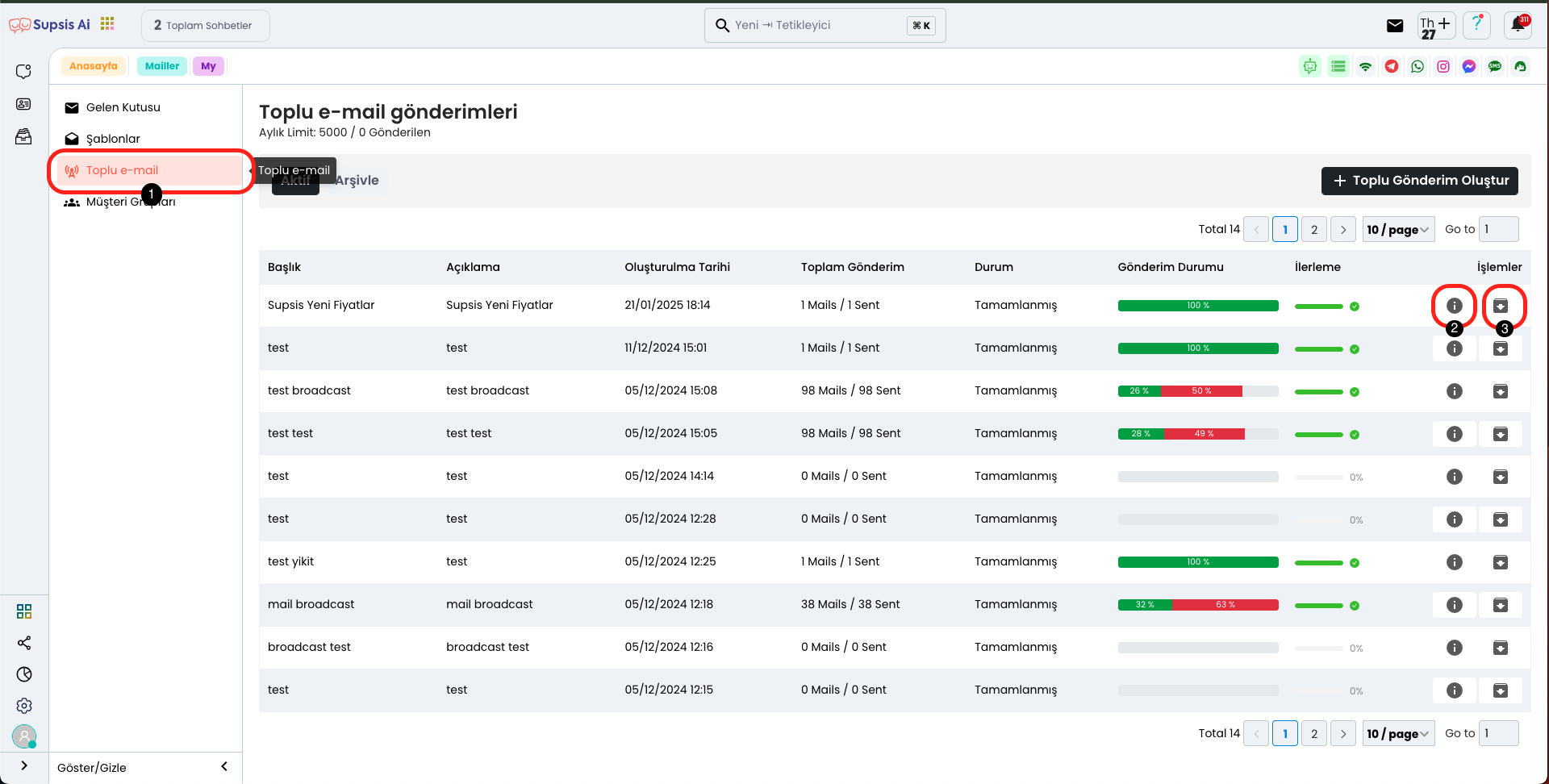Image resolution: width=1549 pixels, height=784 pixels.
Task: Expand the left rail with the bottom chevron
Action: coord(24,766)
